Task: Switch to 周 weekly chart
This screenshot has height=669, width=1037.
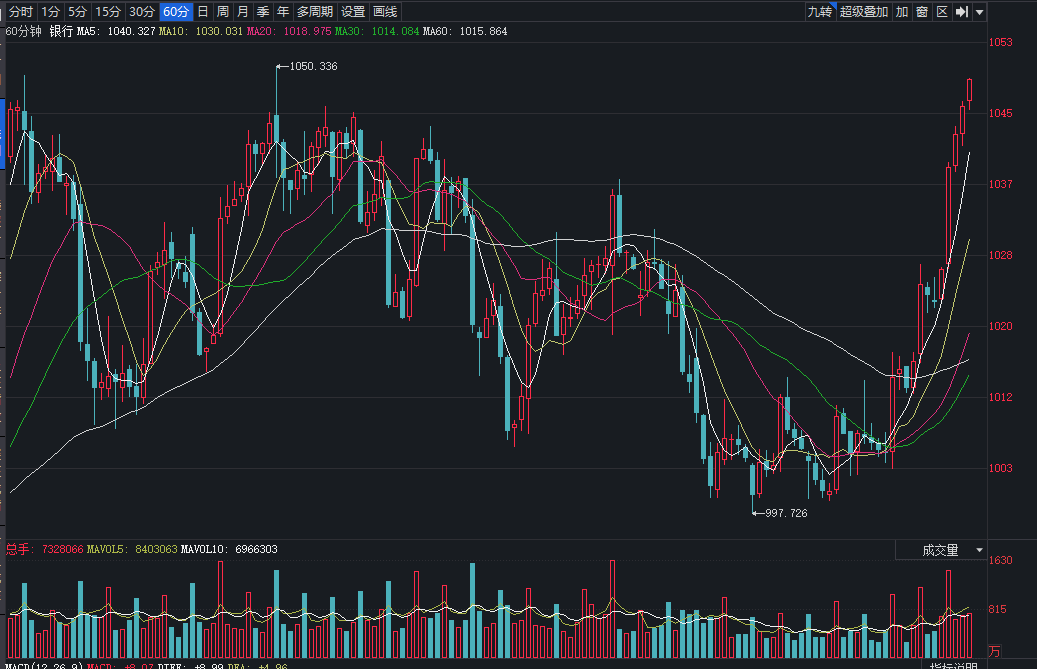Action: pos(223,12)
